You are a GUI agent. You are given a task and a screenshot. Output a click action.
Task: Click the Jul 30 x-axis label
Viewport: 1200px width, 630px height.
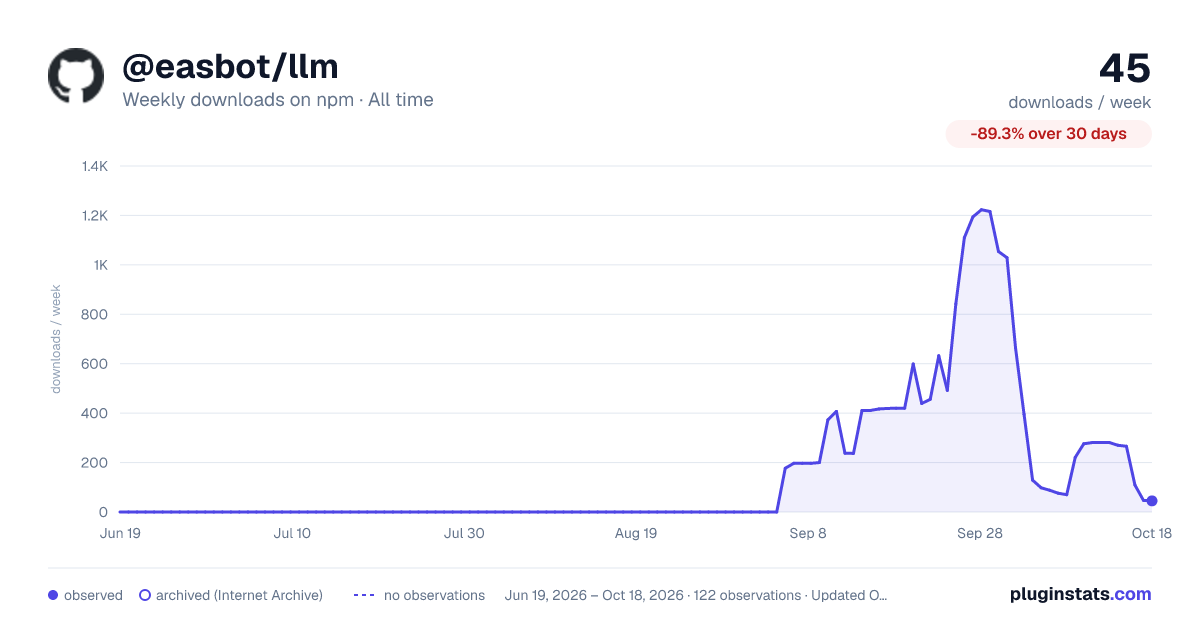coord(464,533)
